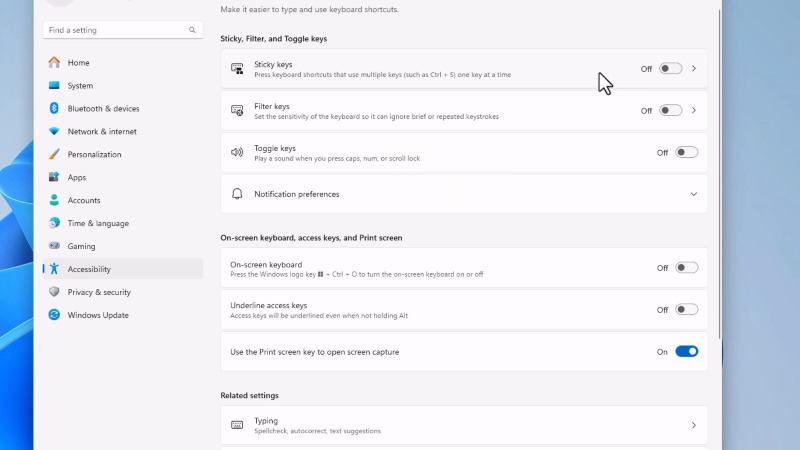Enable the Toggle keys switch
Image resolution: width=800 pixels, height=450 pixels.
(686, 152)
